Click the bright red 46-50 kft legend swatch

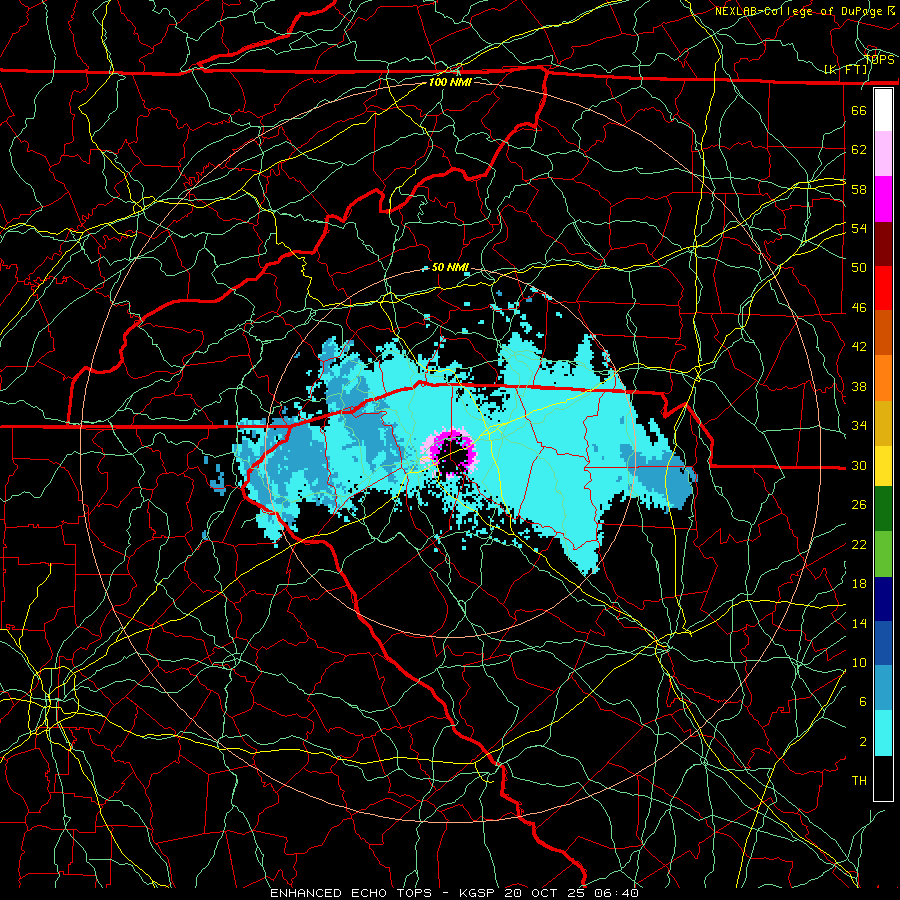pyautogui.click(x=883, y=288)
